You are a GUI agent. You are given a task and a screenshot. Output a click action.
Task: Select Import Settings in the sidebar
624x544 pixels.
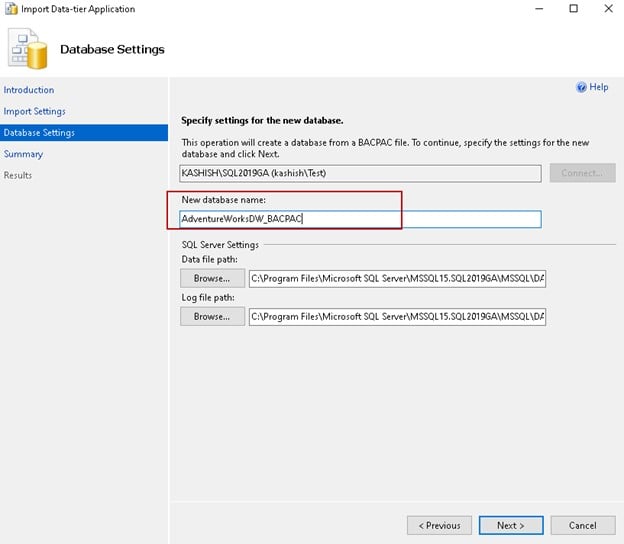click(34, 111)
